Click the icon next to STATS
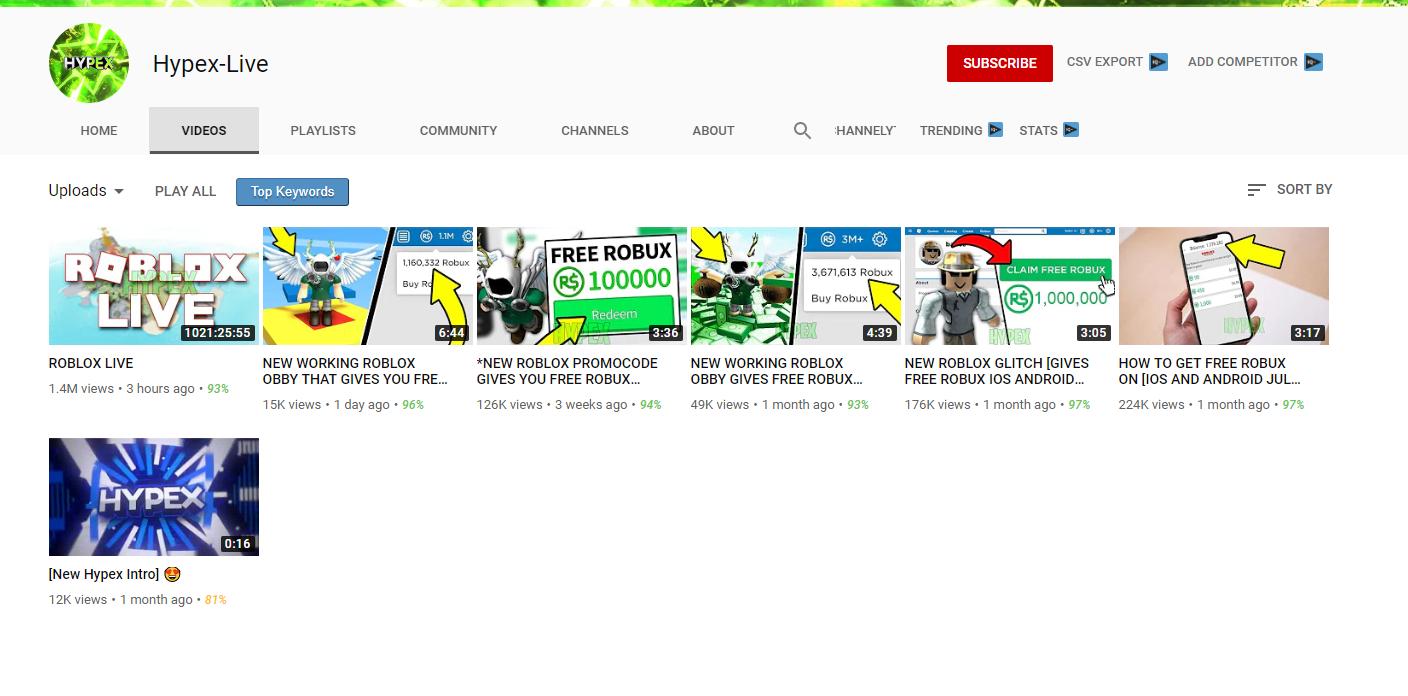Viewport: 1408px width, 696px height. 1071,130
